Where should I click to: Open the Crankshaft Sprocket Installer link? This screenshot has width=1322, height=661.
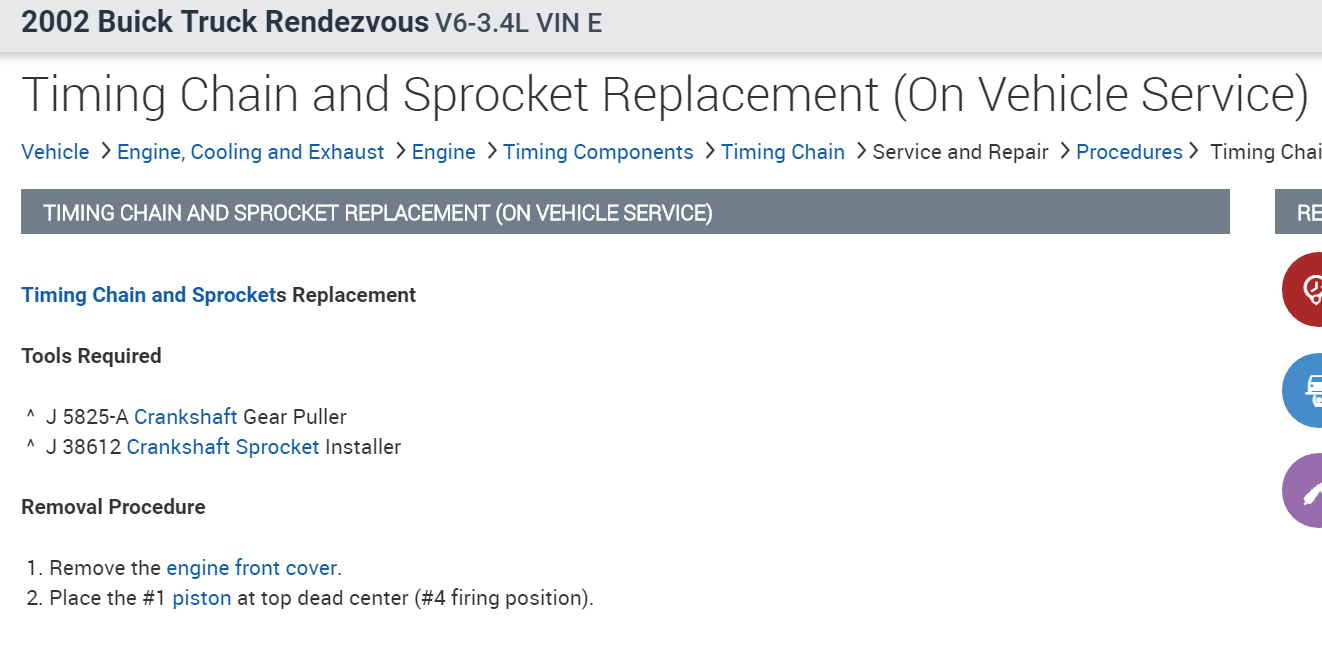click(223, 447)
